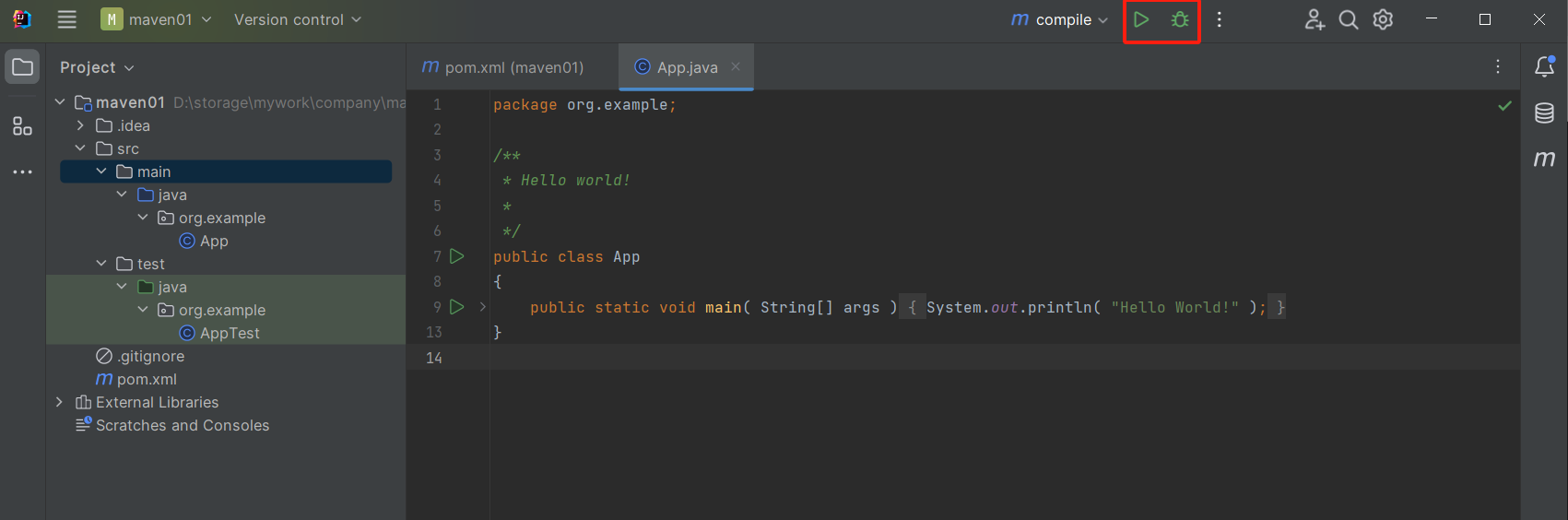Switch to the pom.xml (maven01) tab

(x=503, y=67)
